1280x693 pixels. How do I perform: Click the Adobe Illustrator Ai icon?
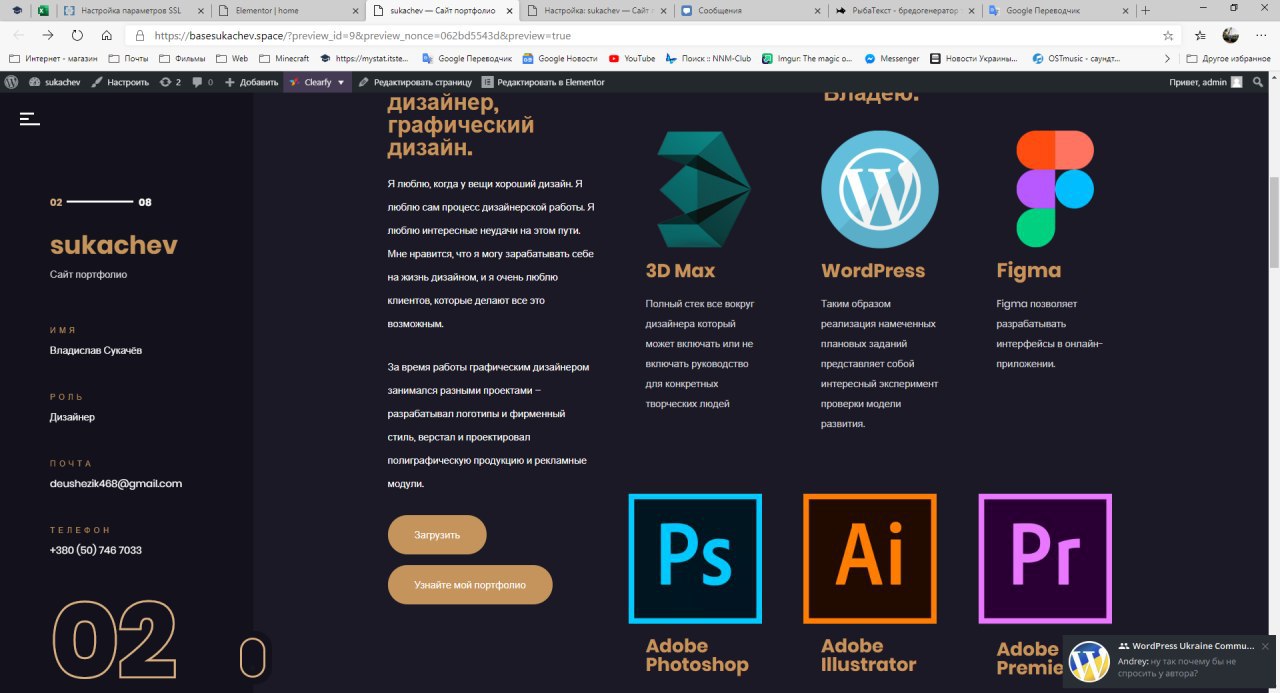[870, 558]
